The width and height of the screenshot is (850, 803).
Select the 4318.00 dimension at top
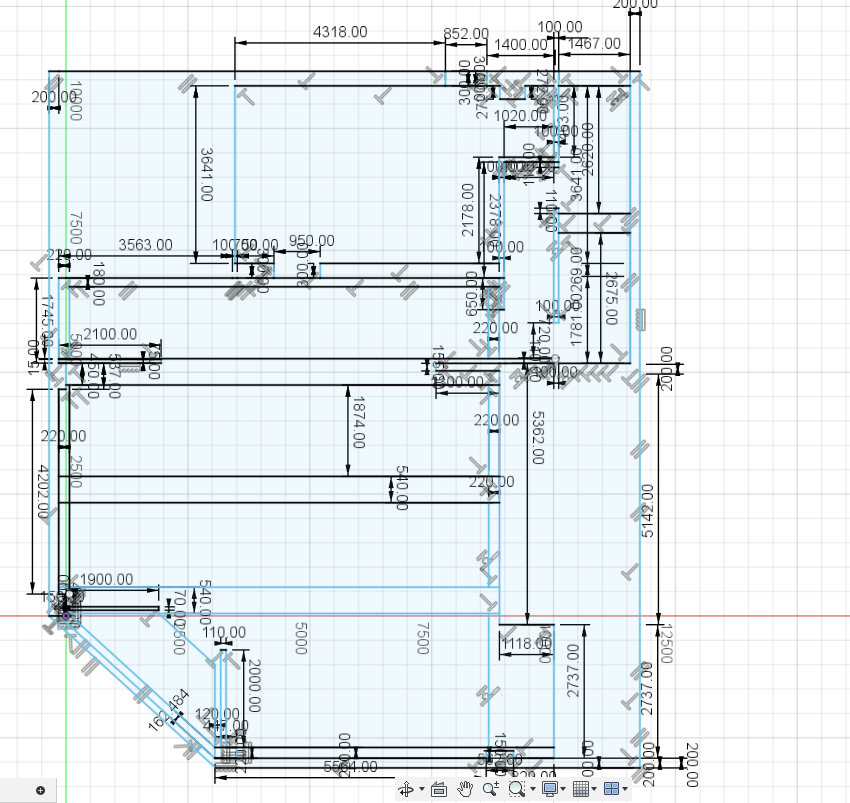340,32
